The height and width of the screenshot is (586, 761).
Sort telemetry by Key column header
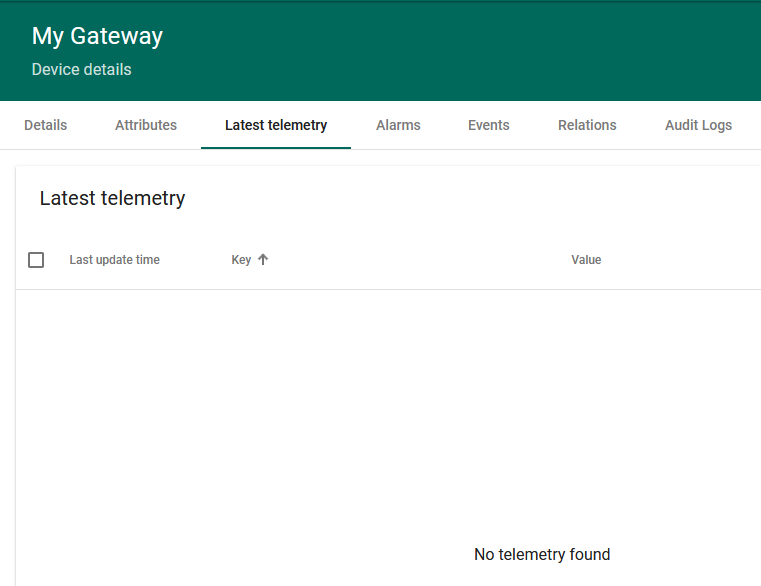coord(241,260)
